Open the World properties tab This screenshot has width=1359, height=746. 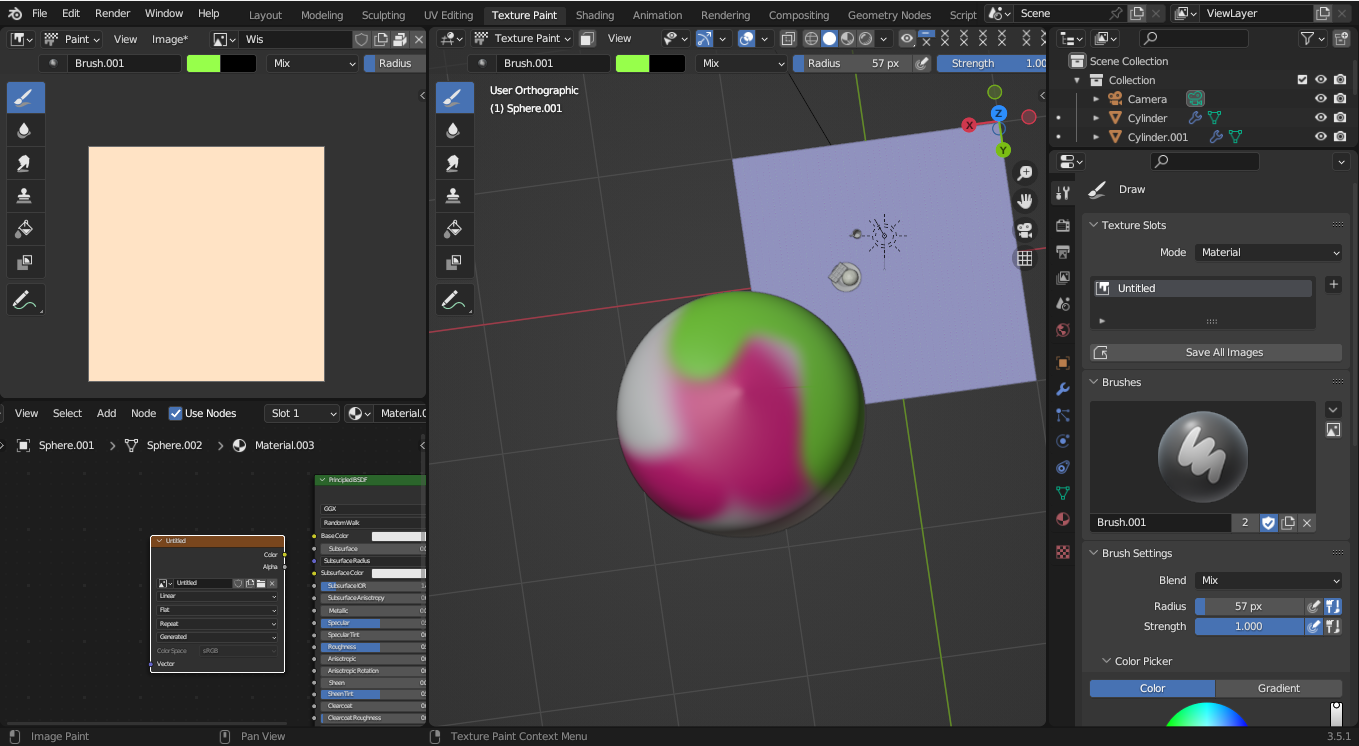(x=1063, y=330)
